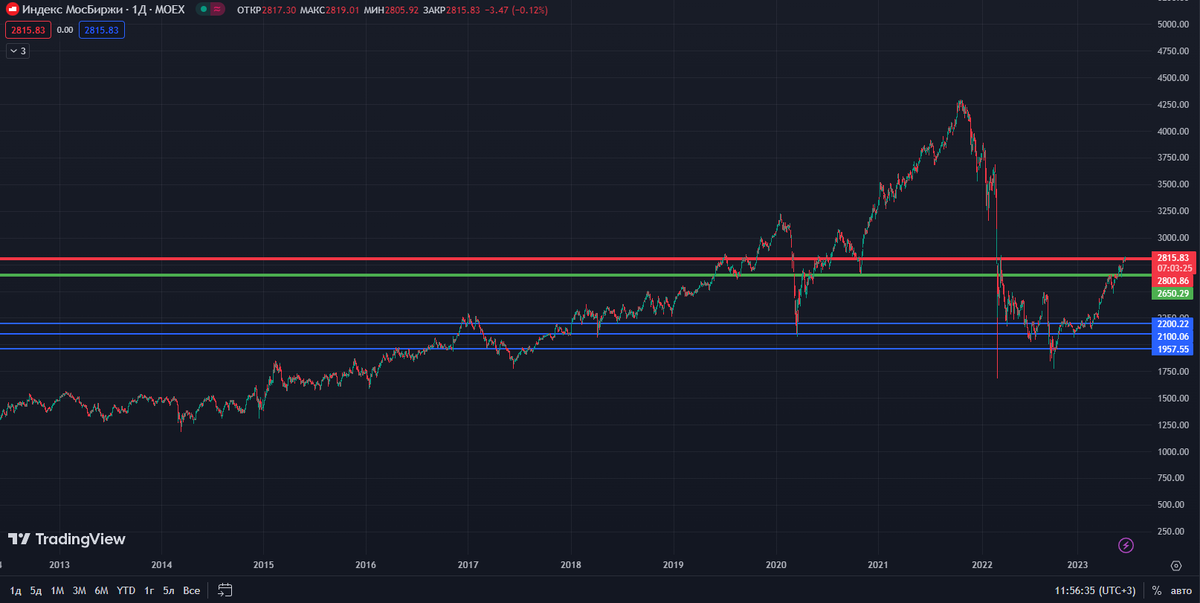The height and width of the screenshot is (603, 1200).
Task: Toggle percent scale with % button
Action: [x=1157, y=590]
